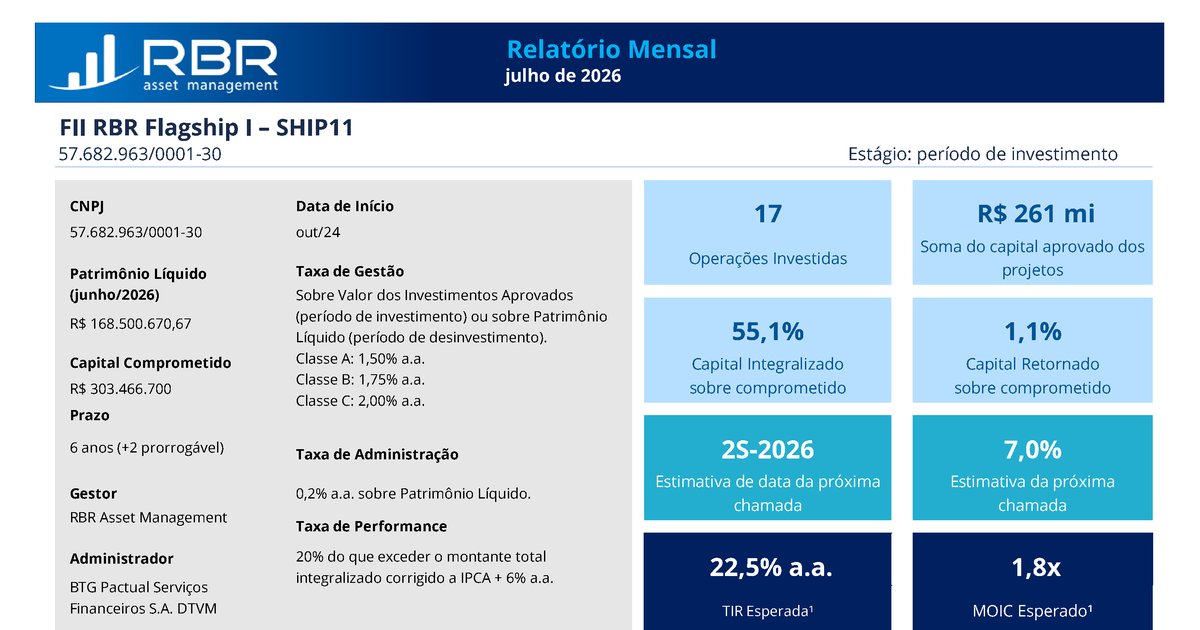Click the RBR asset management logo
The height and width of the screenshot is (630, 1200).
click(x=163, y=62)
